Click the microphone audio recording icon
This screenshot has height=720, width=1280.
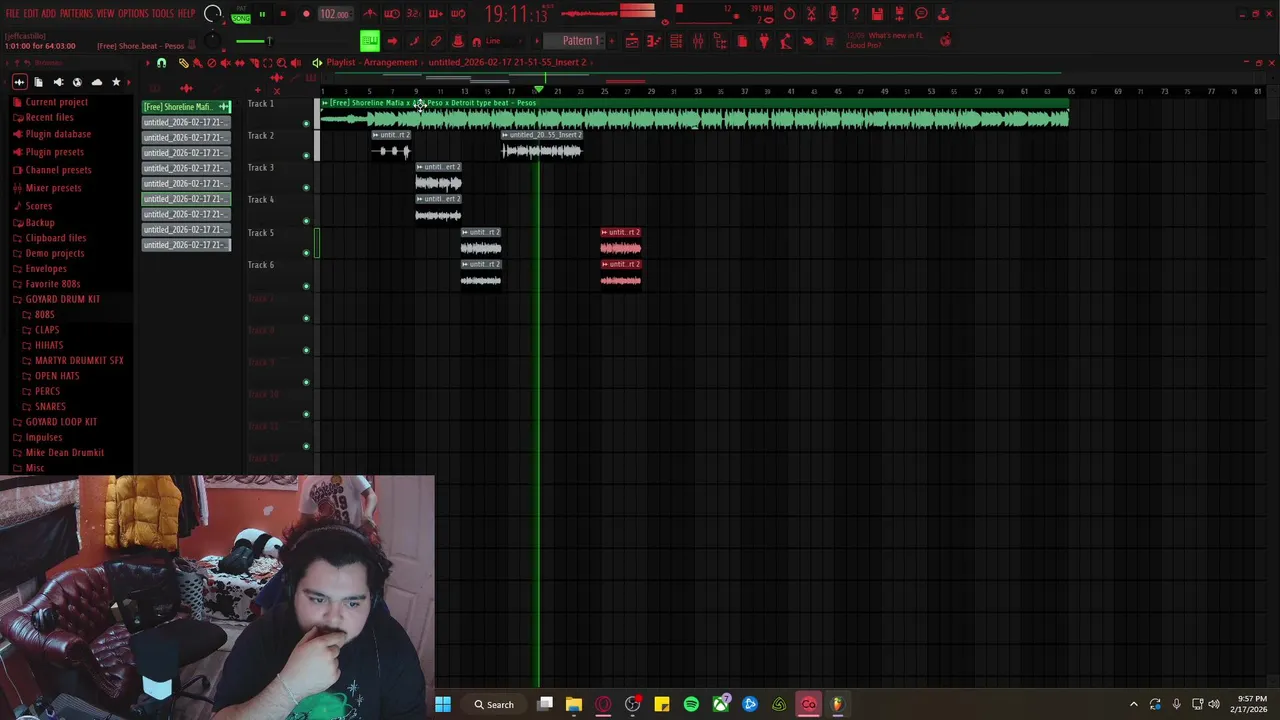[x=833, y=14]
